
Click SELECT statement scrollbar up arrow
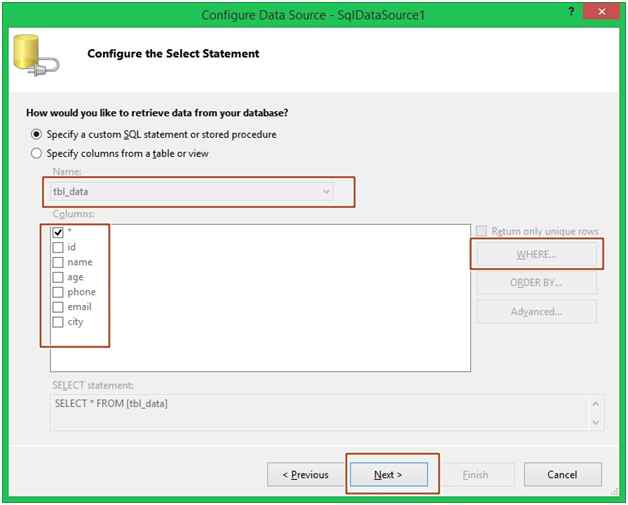tap(596, 404)
